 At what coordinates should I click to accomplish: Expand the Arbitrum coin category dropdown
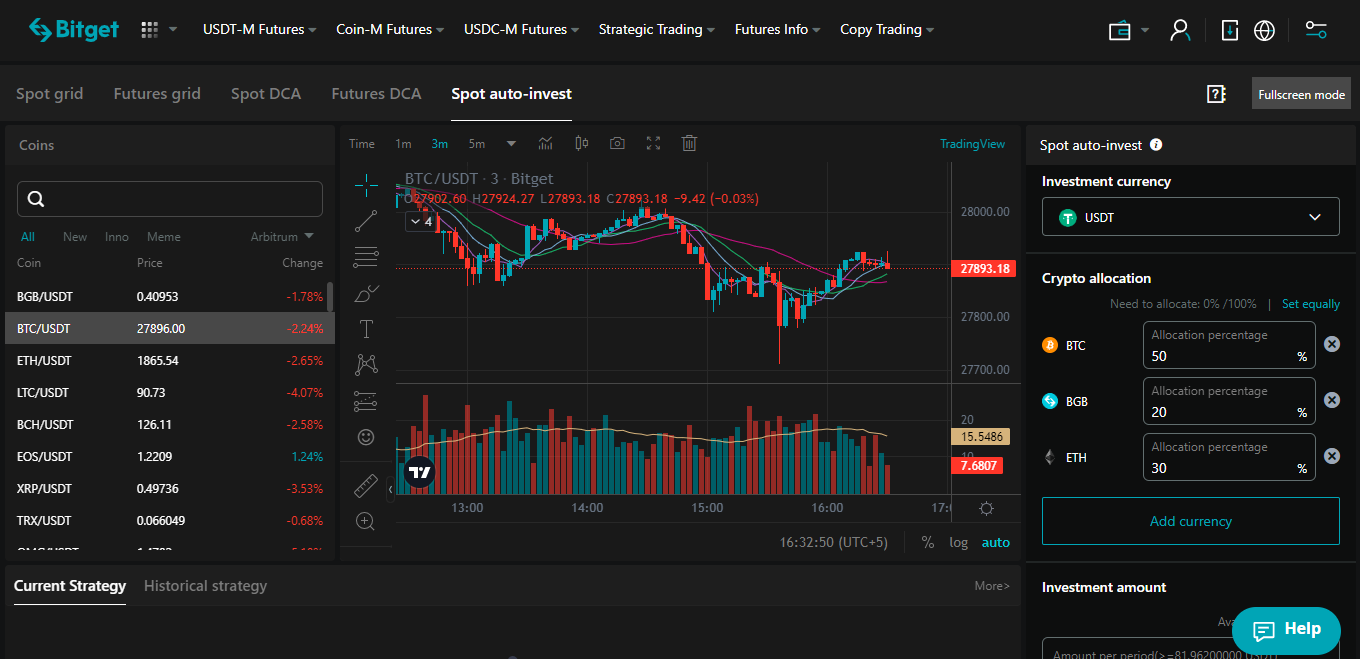coord(282,237)
